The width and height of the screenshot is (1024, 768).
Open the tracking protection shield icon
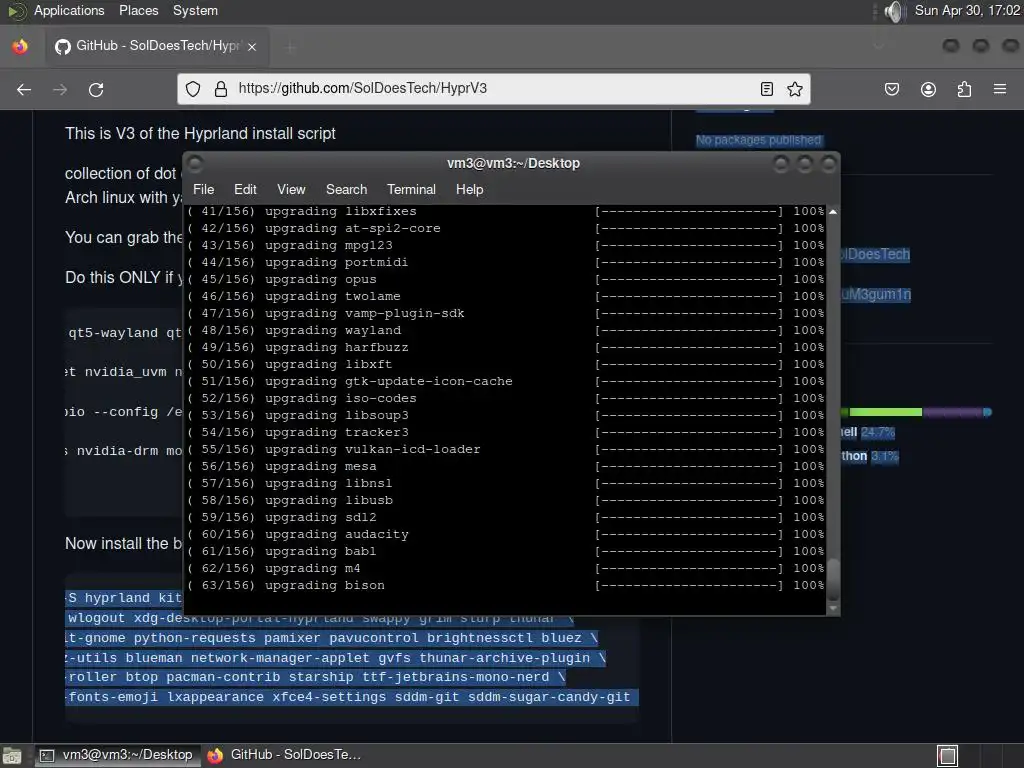[193, 89]
